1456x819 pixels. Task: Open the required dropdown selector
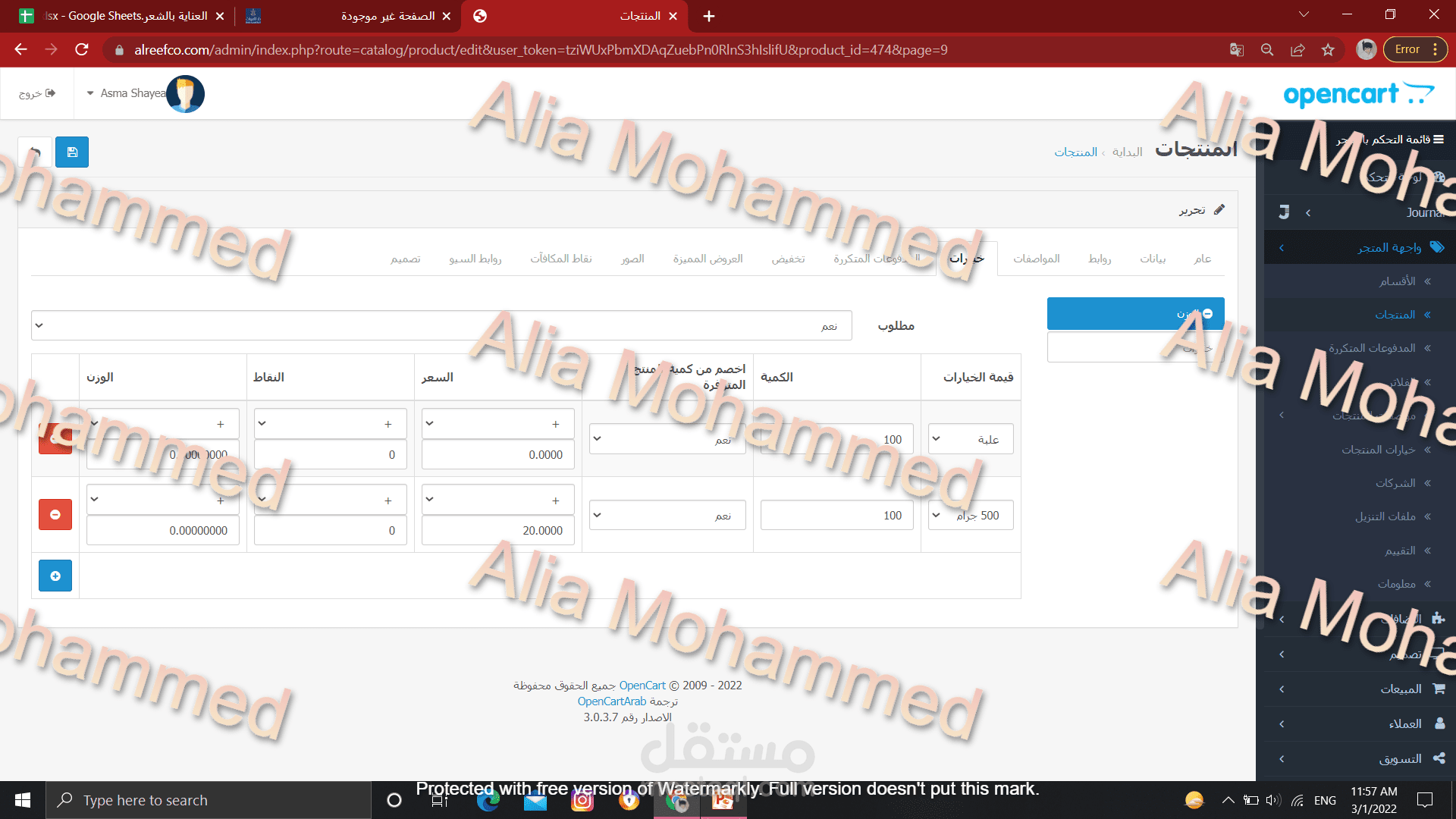441,325
